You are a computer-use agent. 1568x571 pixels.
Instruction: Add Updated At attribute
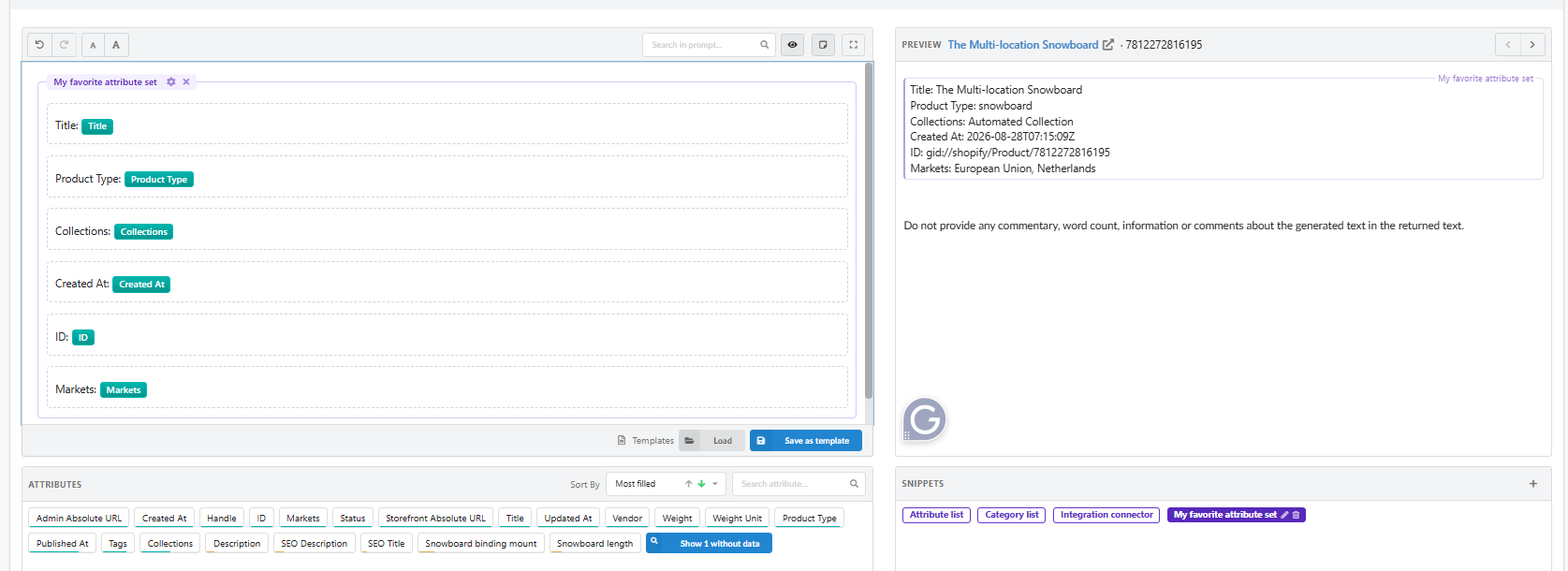coord(568,518)
